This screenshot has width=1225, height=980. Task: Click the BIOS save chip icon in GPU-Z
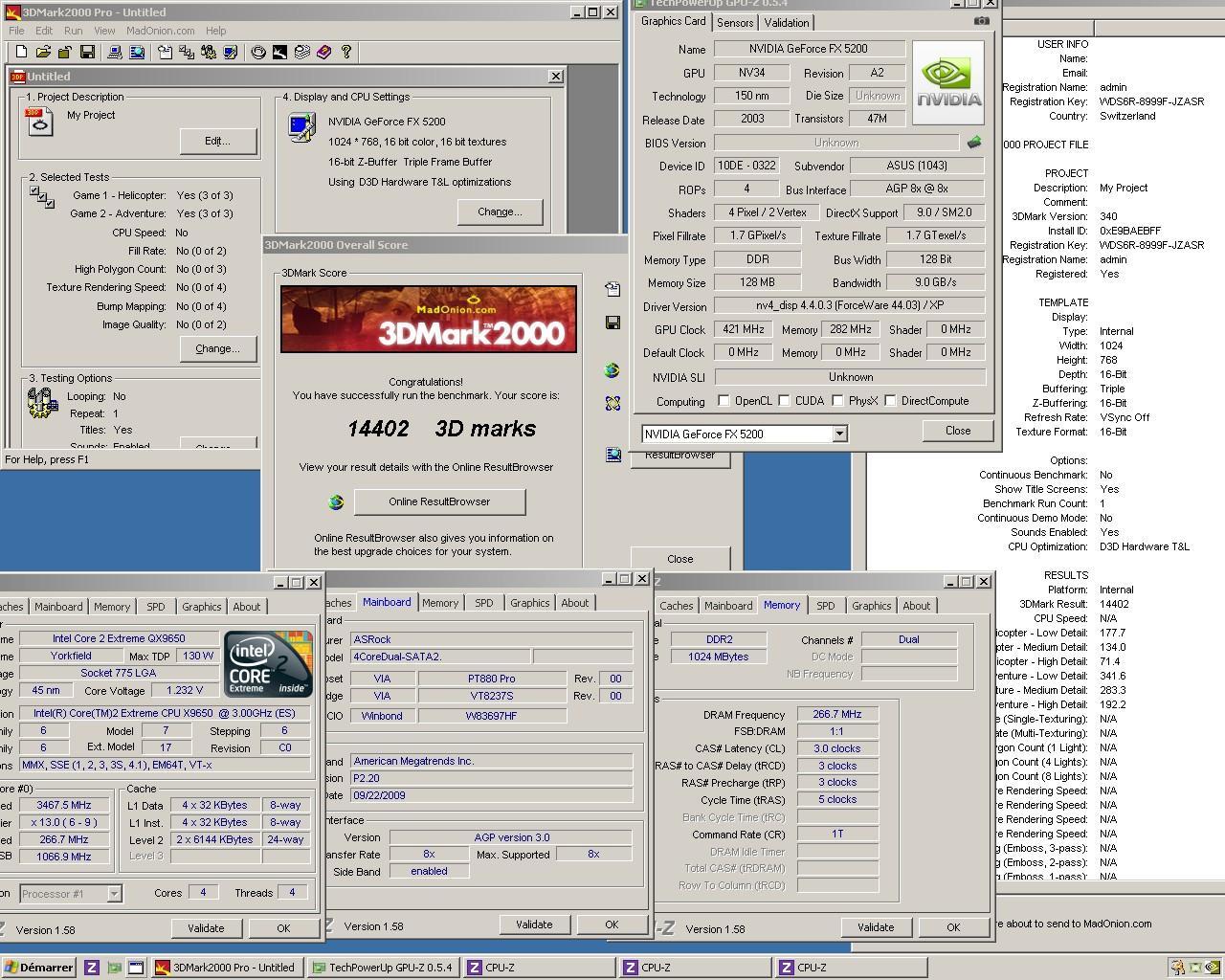[974, 143]
